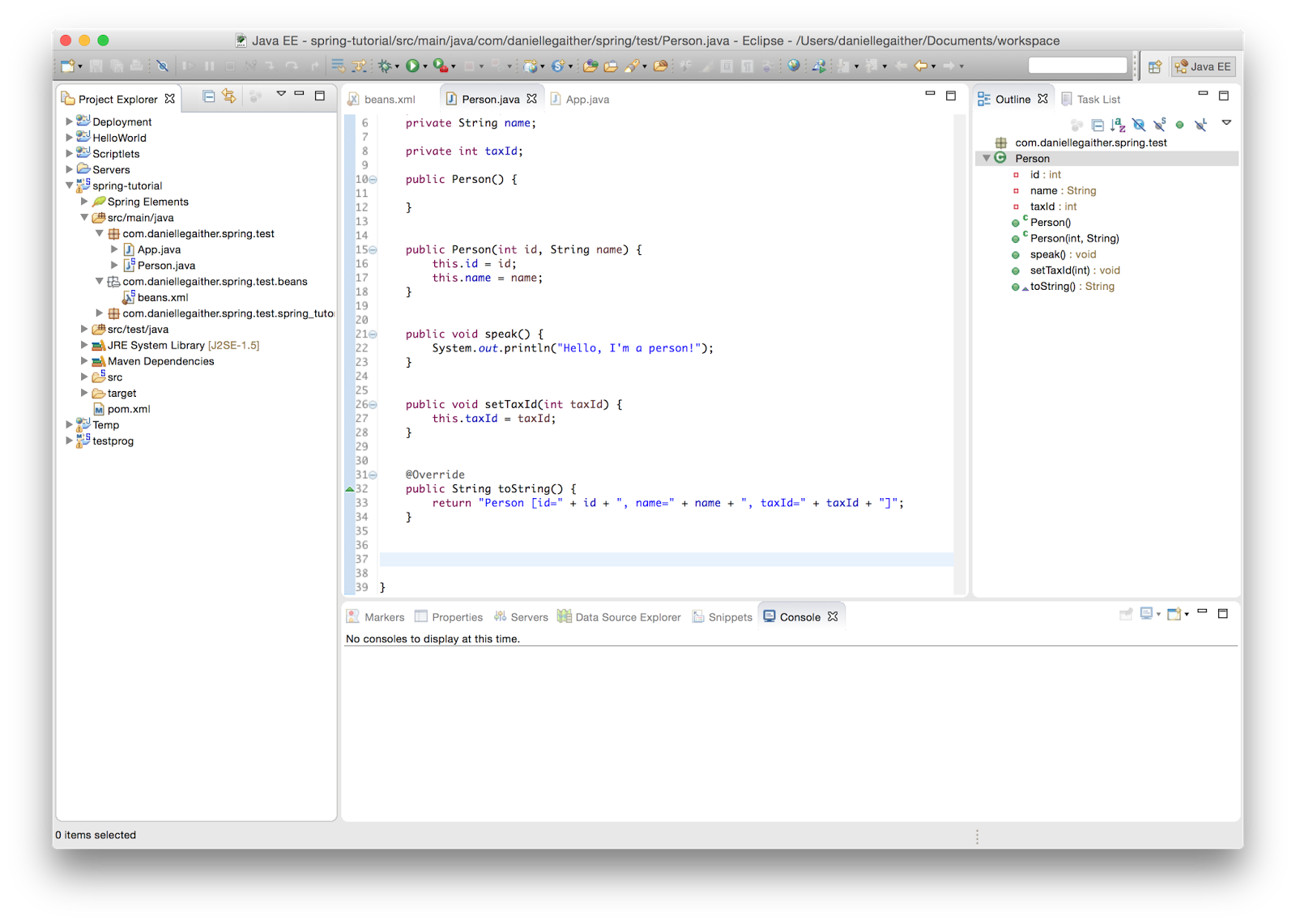Select 'taxId : int' field in Outline
The width and height of the screenshot is (1296, 924).
(1053, 207)
